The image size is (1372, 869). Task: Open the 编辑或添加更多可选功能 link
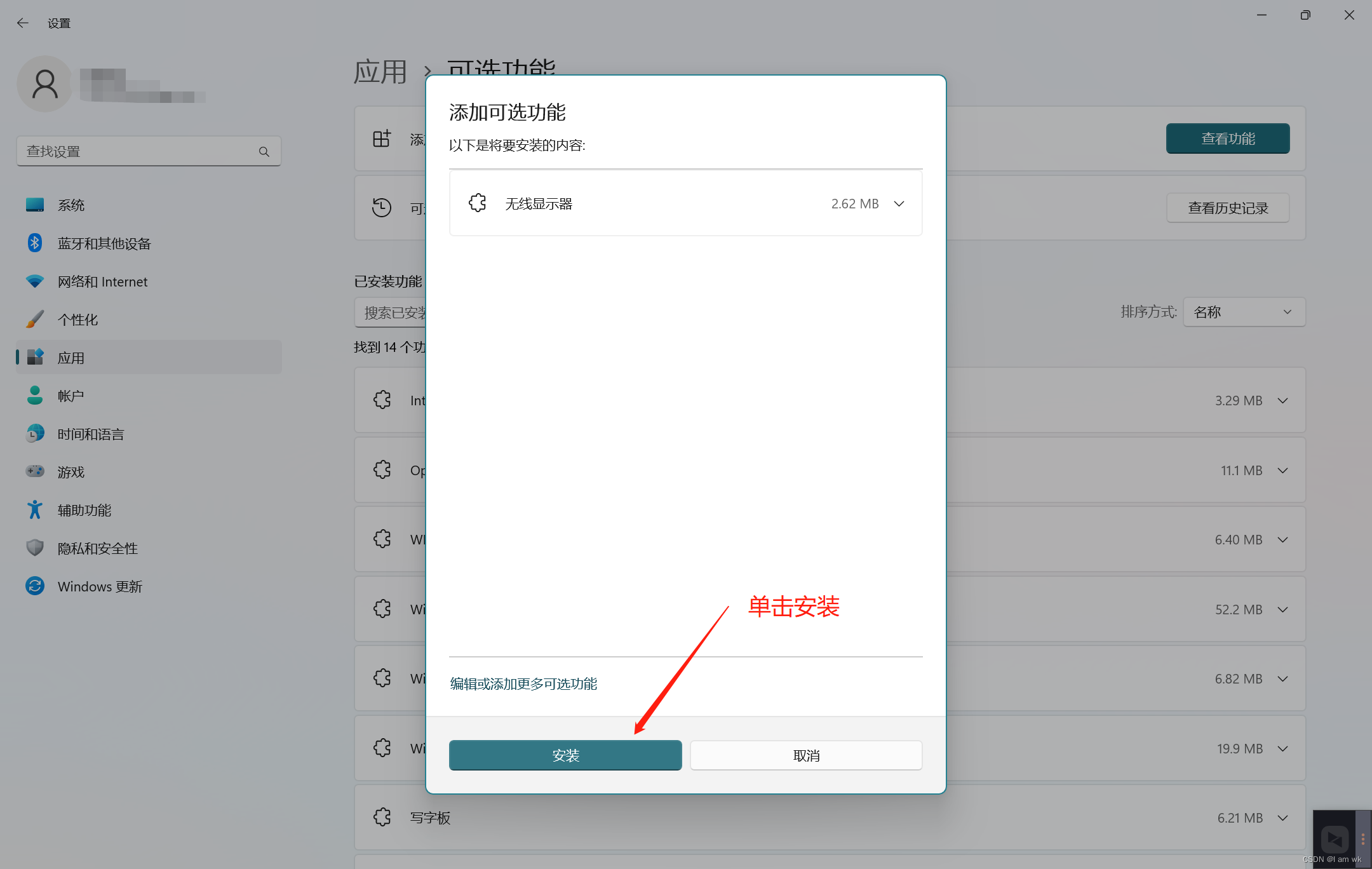(x=523, y=684)
